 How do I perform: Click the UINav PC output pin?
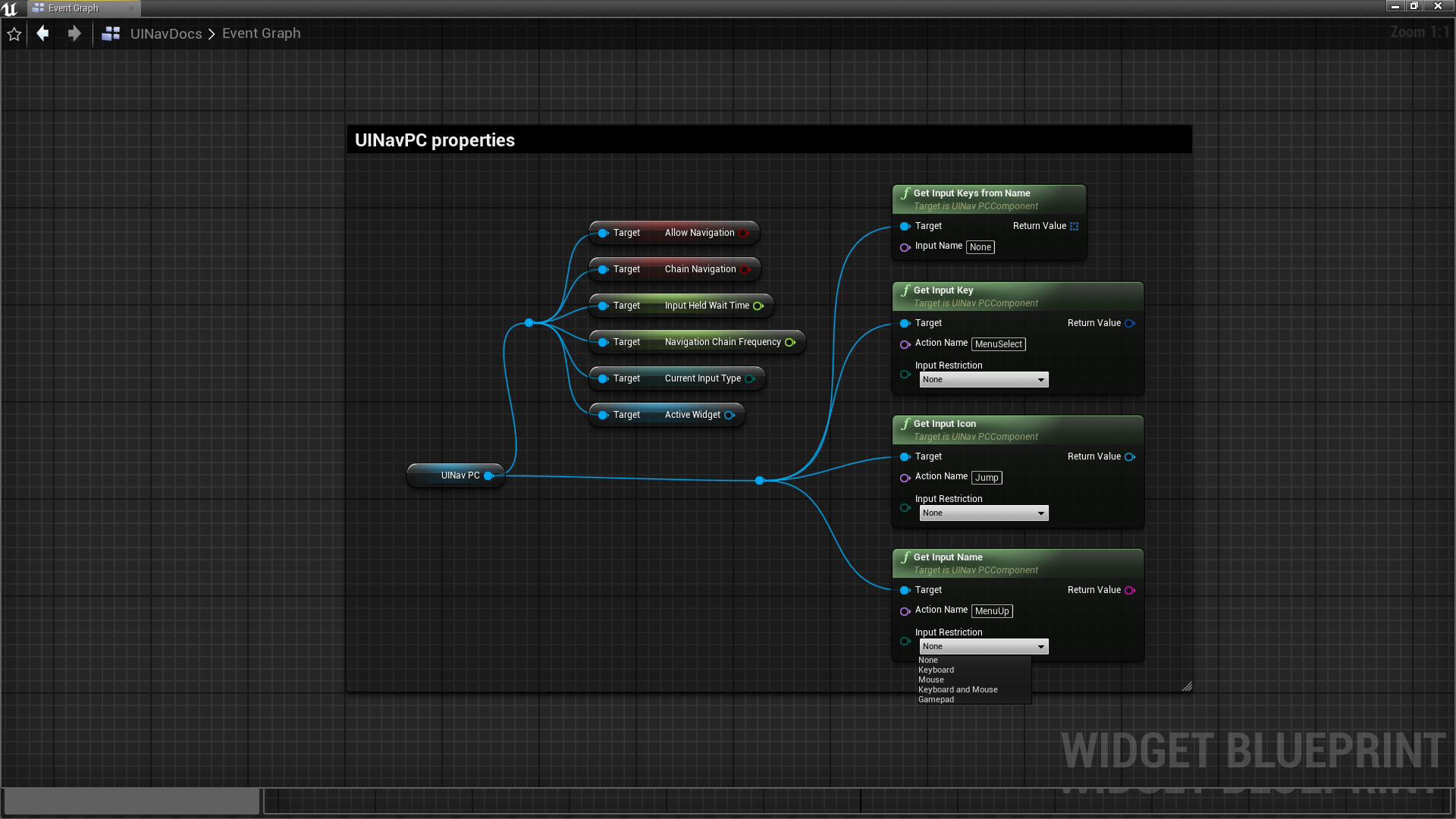(489, 475)
